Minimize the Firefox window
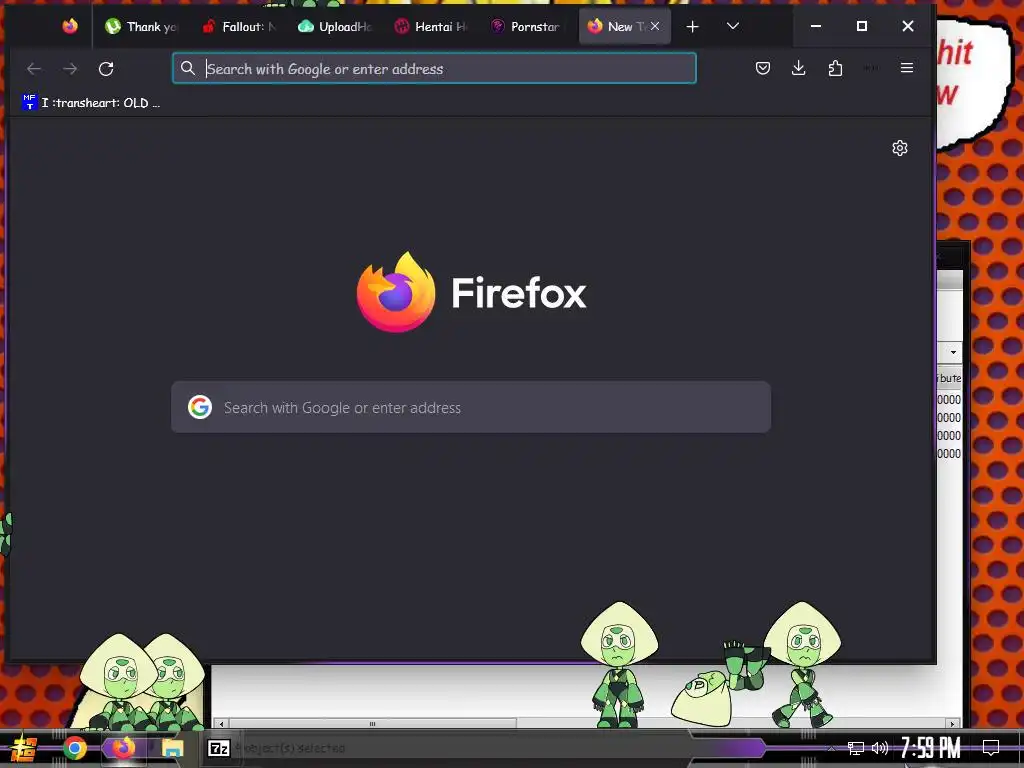This screenshot has height=768, width=1024. (x=816, y=26)
